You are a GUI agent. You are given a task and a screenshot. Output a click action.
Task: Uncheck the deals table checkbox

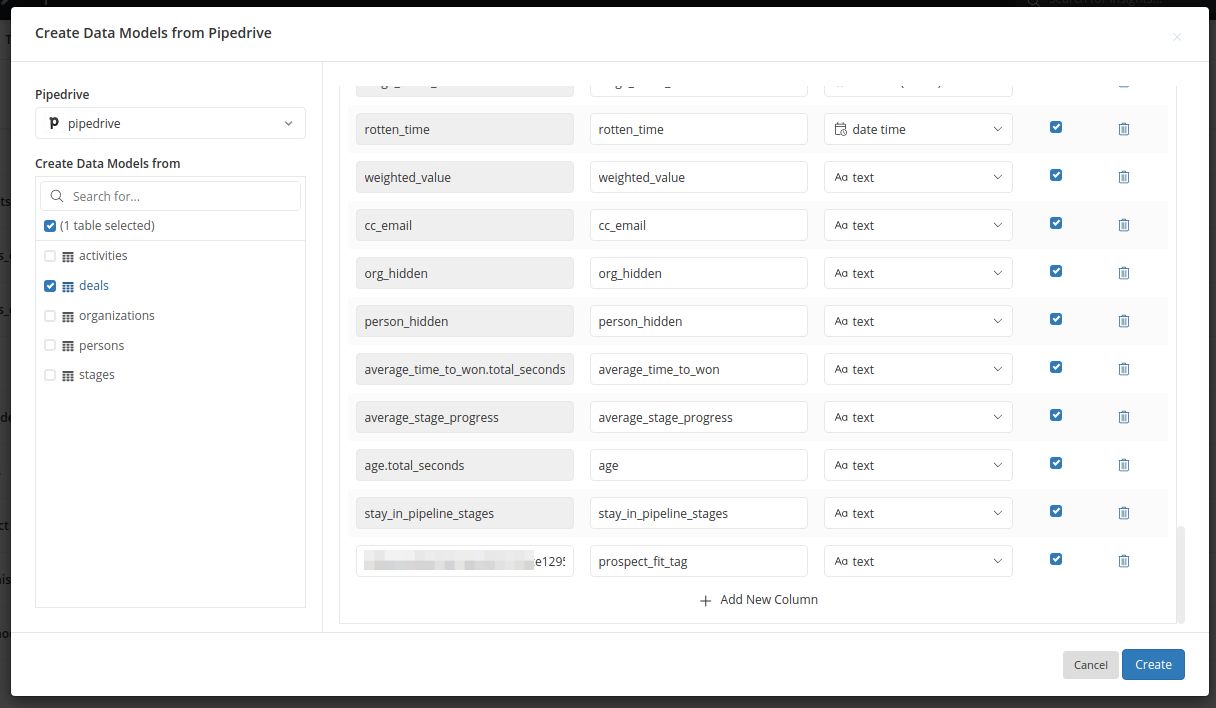point(50,286)
